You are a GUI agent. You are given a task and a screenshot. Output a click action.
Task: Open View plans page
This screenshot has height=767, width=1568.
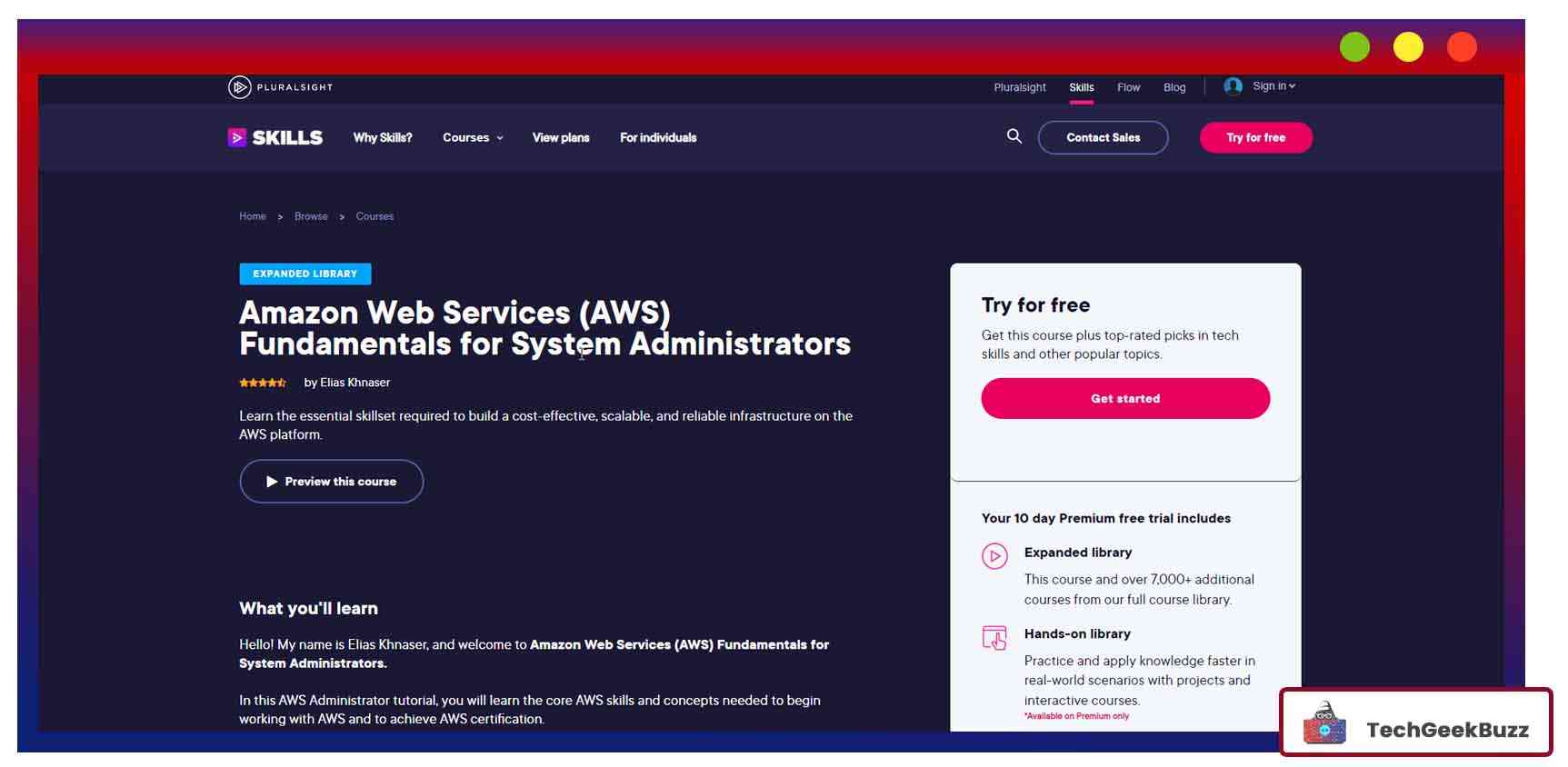(561, 138)
